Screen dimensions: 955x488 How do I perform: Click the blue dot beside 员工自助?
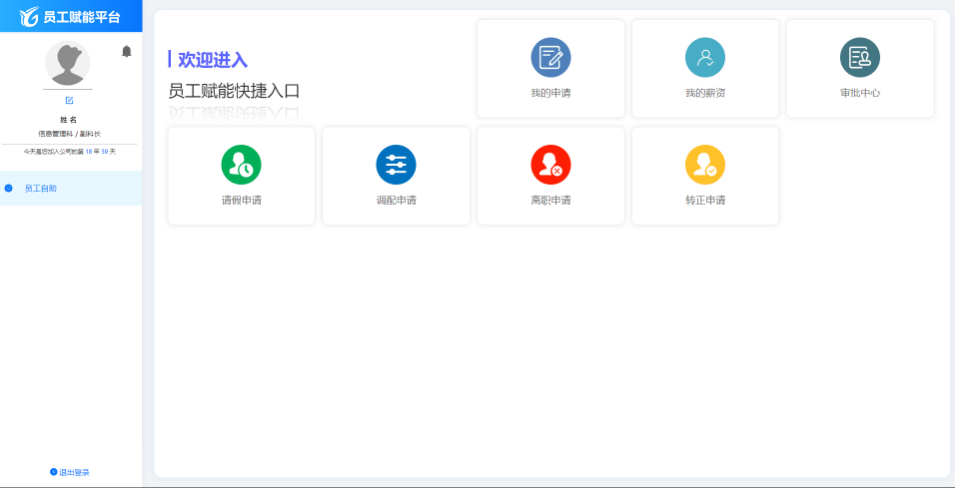[8, 188]
